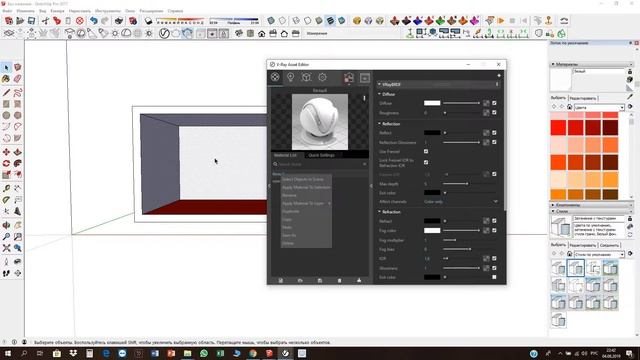Image resolution: width=640 pixels, height=360 pixels.
Task: Select the Line pencil tool
Action: (x=6, y=93)
